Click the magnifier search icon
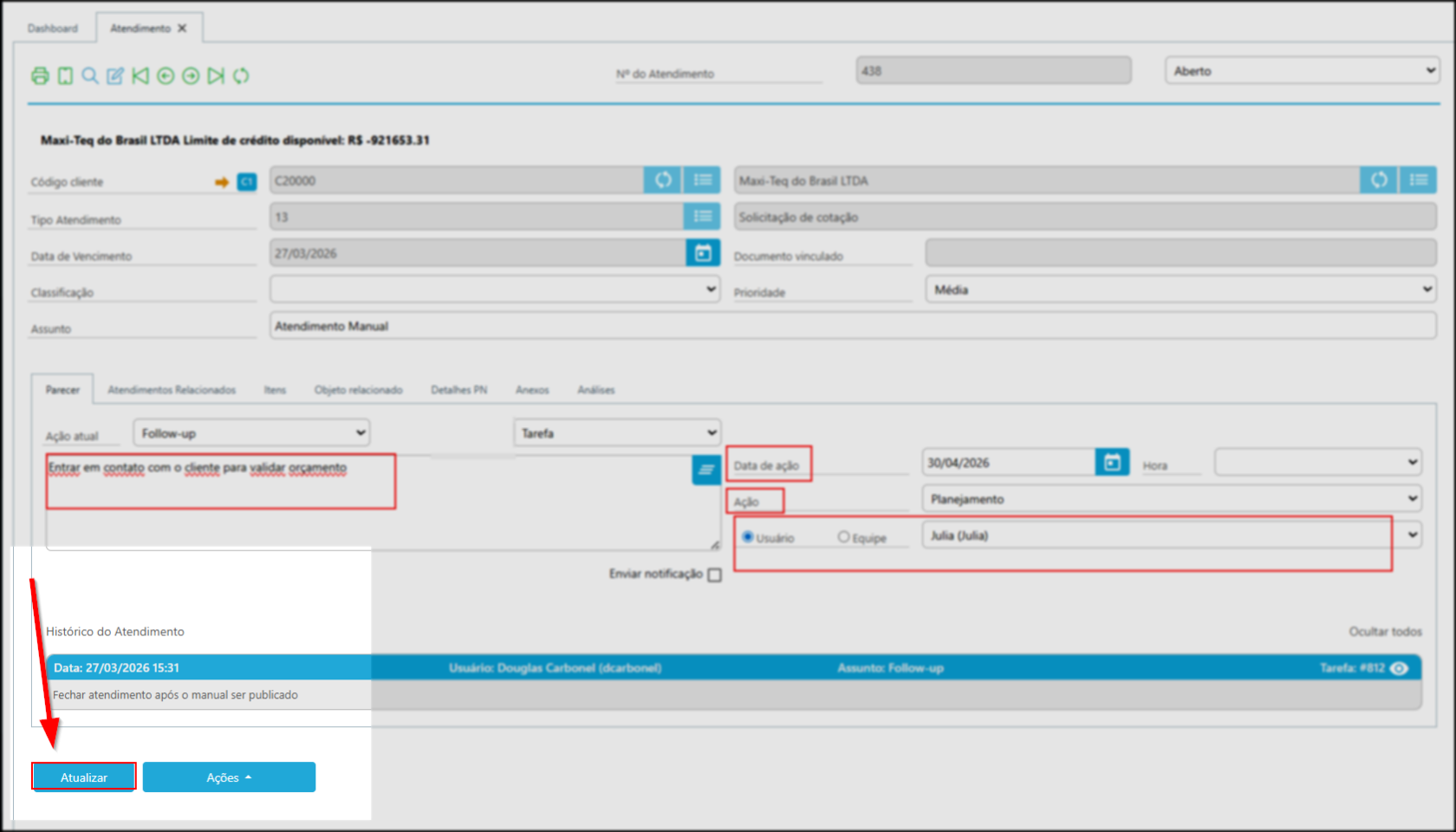 click(90, 76)
